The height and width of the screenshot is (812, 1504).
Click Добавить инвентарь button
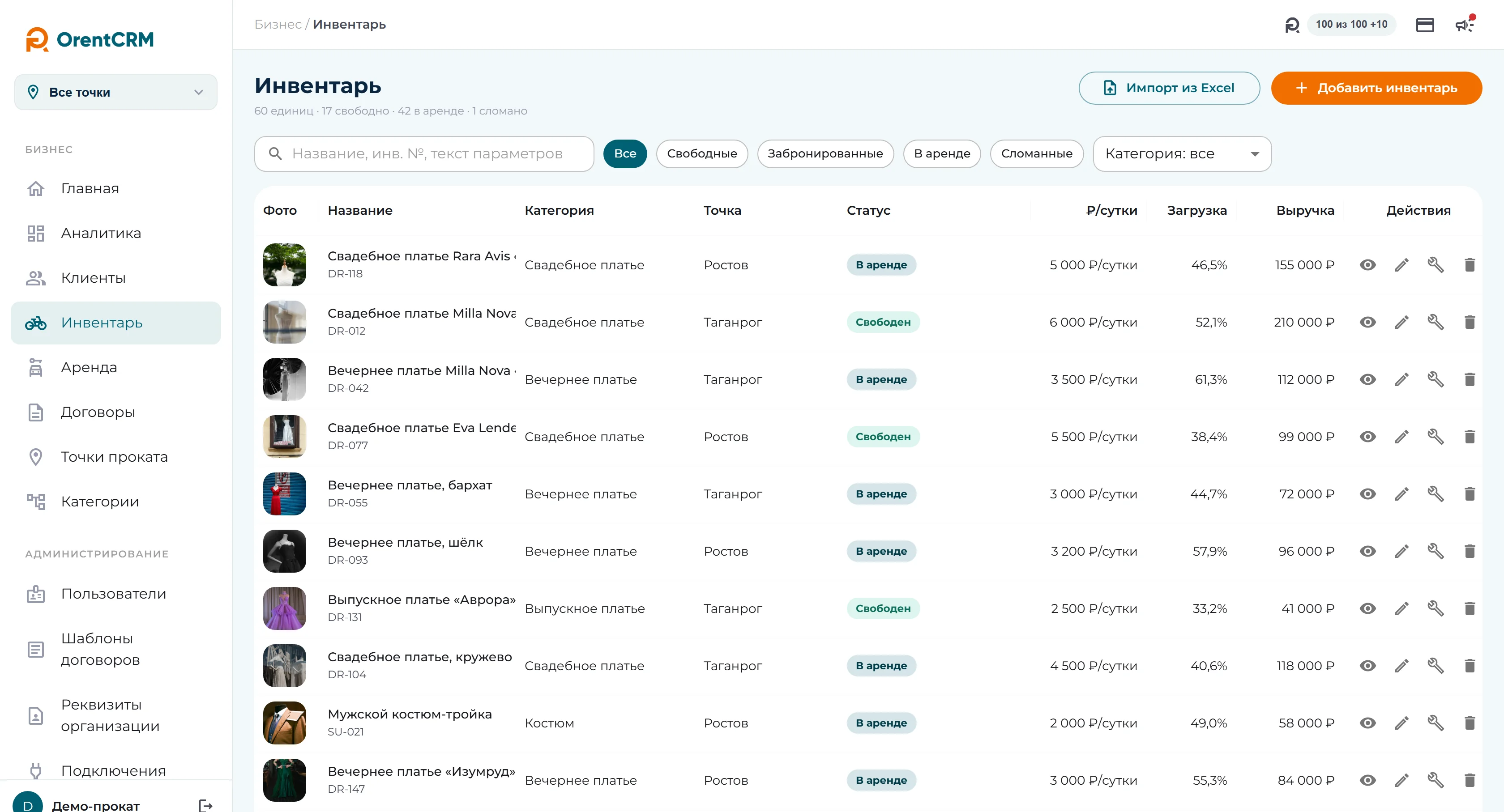tap(1376, 88)
